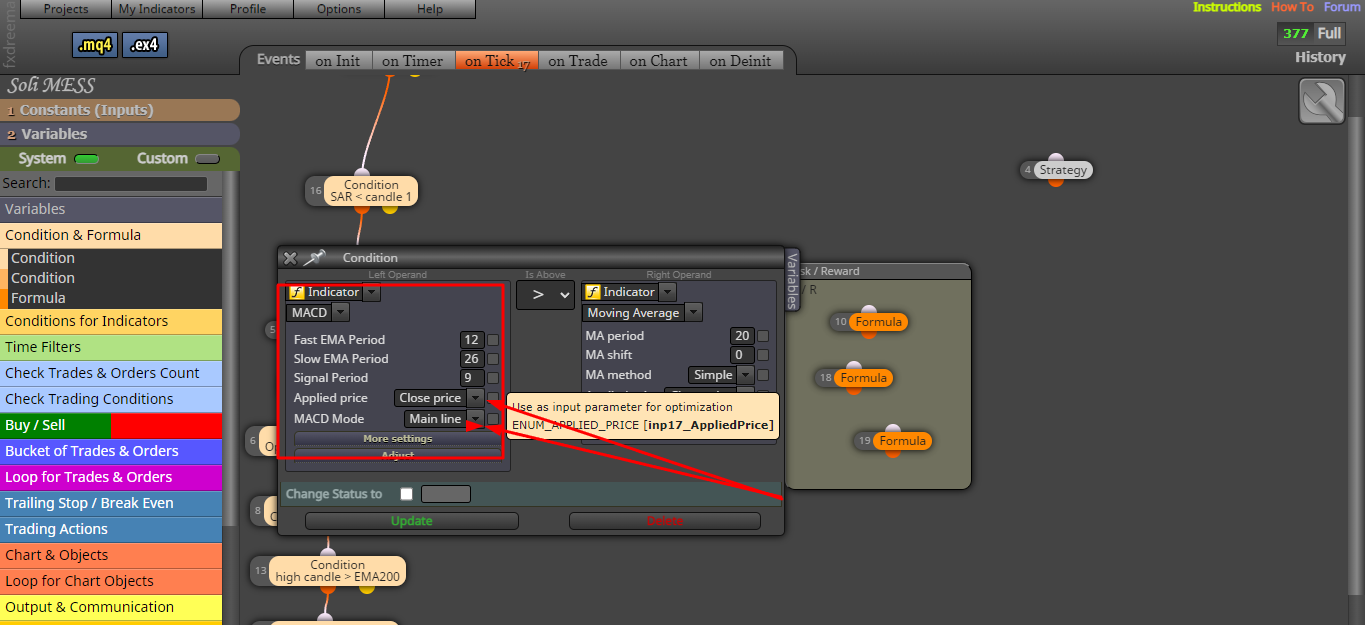This screenshot has height=625, width=1365.
Task: Open Instructions link
Action: click(x=1227, y=7)
